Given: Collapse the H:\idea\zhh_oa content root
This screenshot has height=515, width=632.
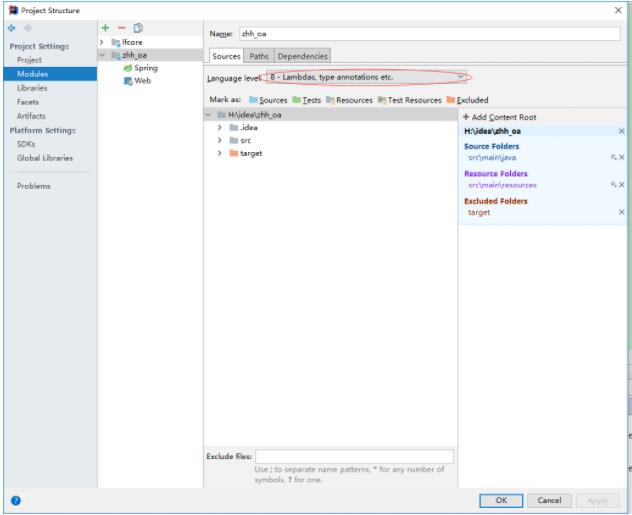Looking at the screenshot, I should click(x=209, y=115).
